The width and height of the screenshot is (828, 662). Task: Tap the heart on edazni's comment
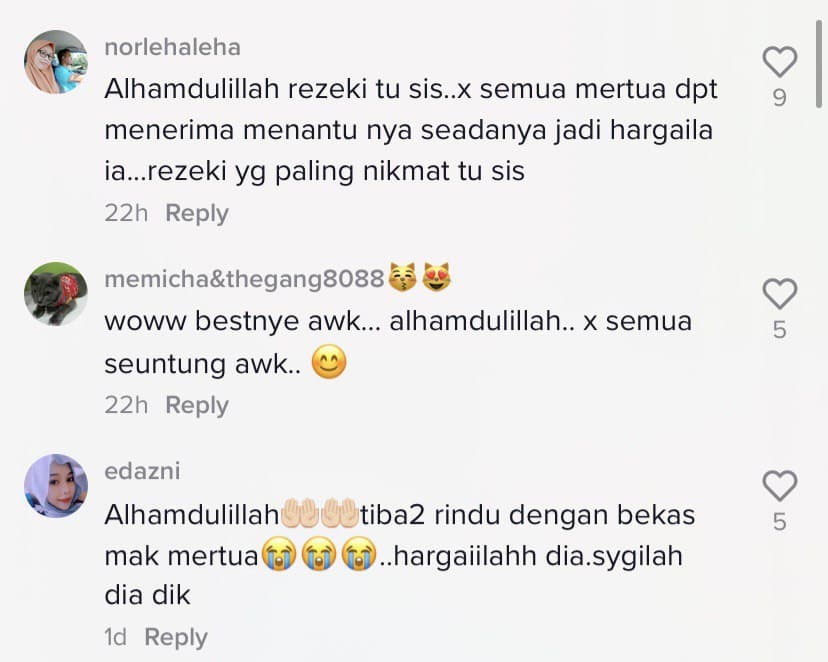pyautogui.click(x=779, y=486)
